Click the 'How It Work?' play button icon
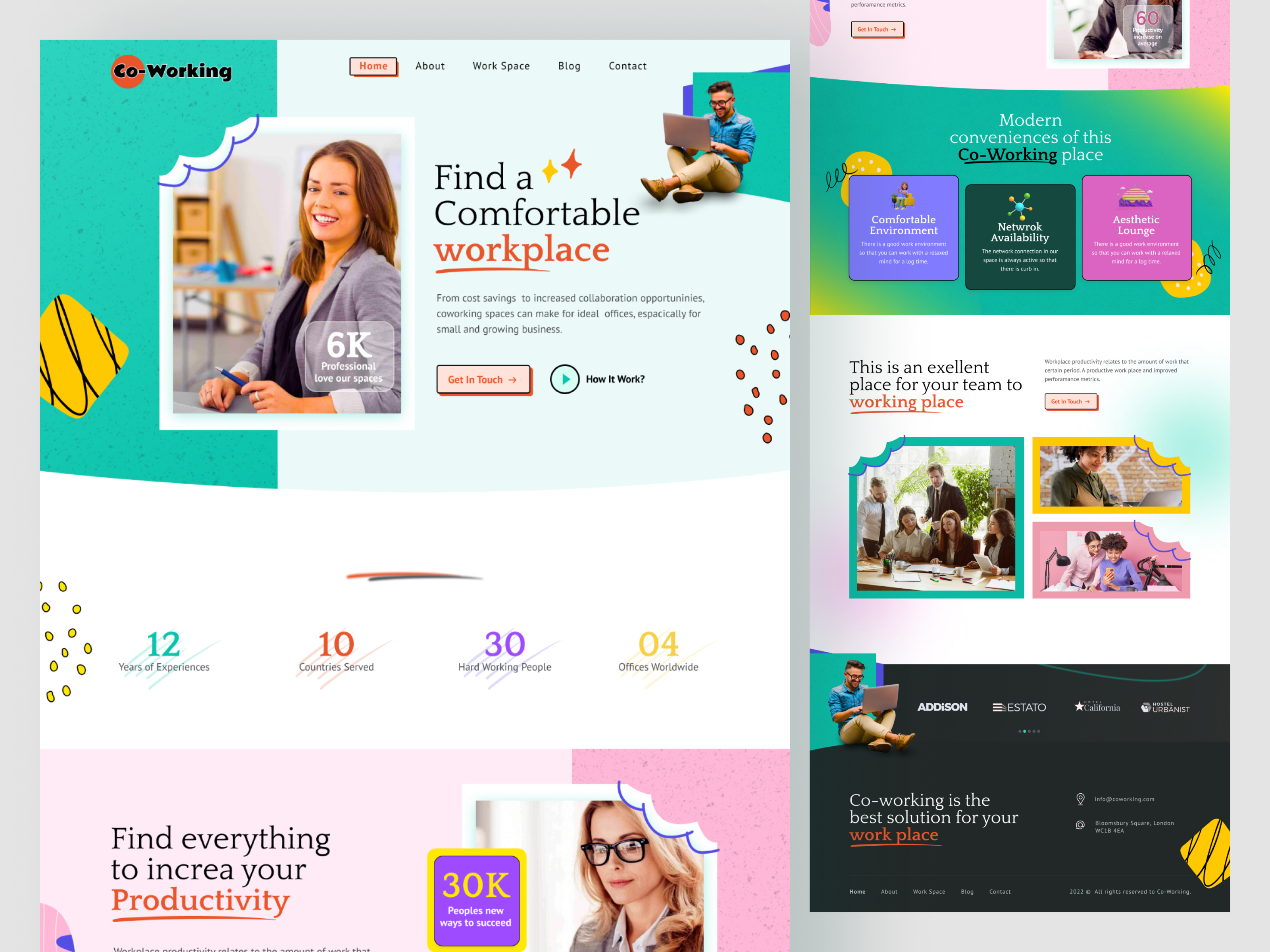 563,378
